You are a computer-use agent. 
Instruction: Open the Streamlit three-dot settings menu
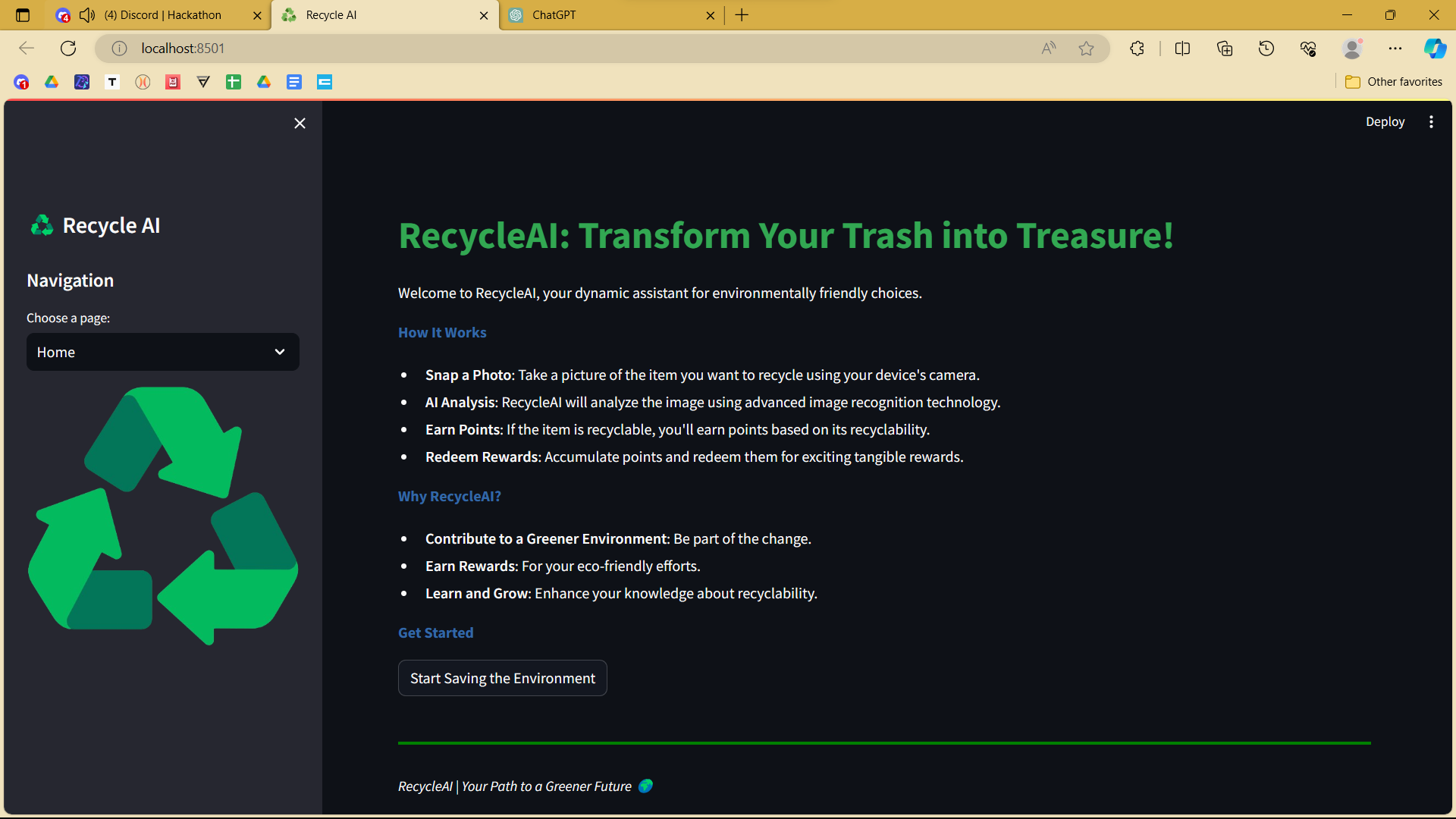tap(1431, 122)
